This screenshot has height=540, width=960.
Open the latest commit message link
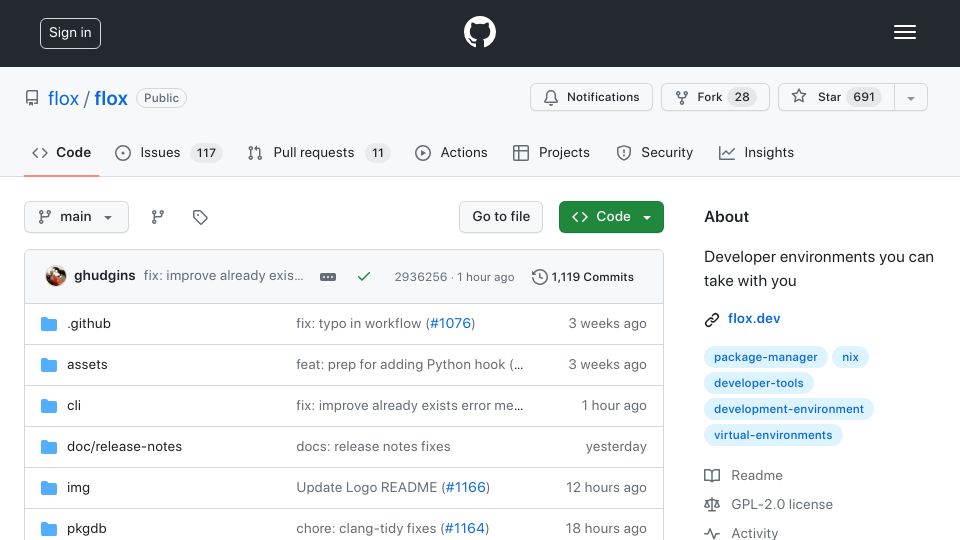(x=223, y=276)
